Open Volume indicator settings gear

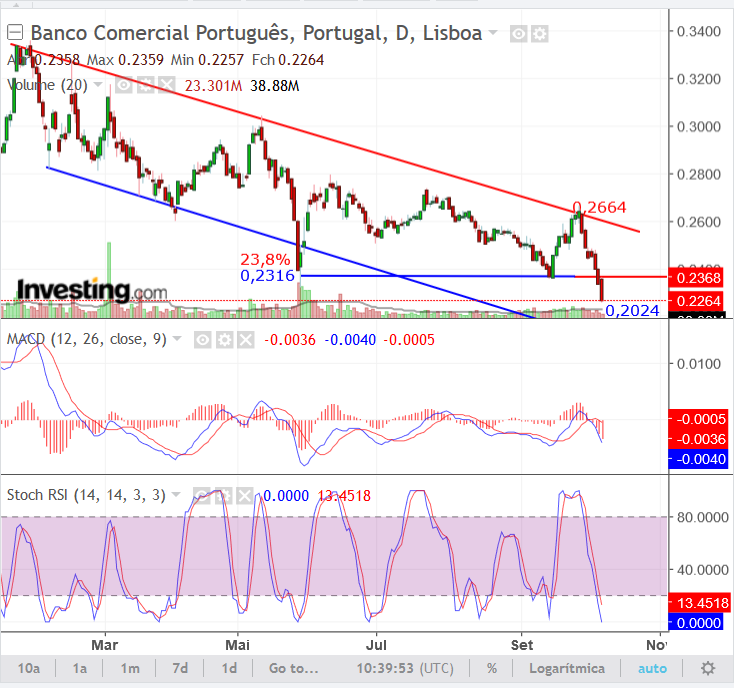point(145,85)
